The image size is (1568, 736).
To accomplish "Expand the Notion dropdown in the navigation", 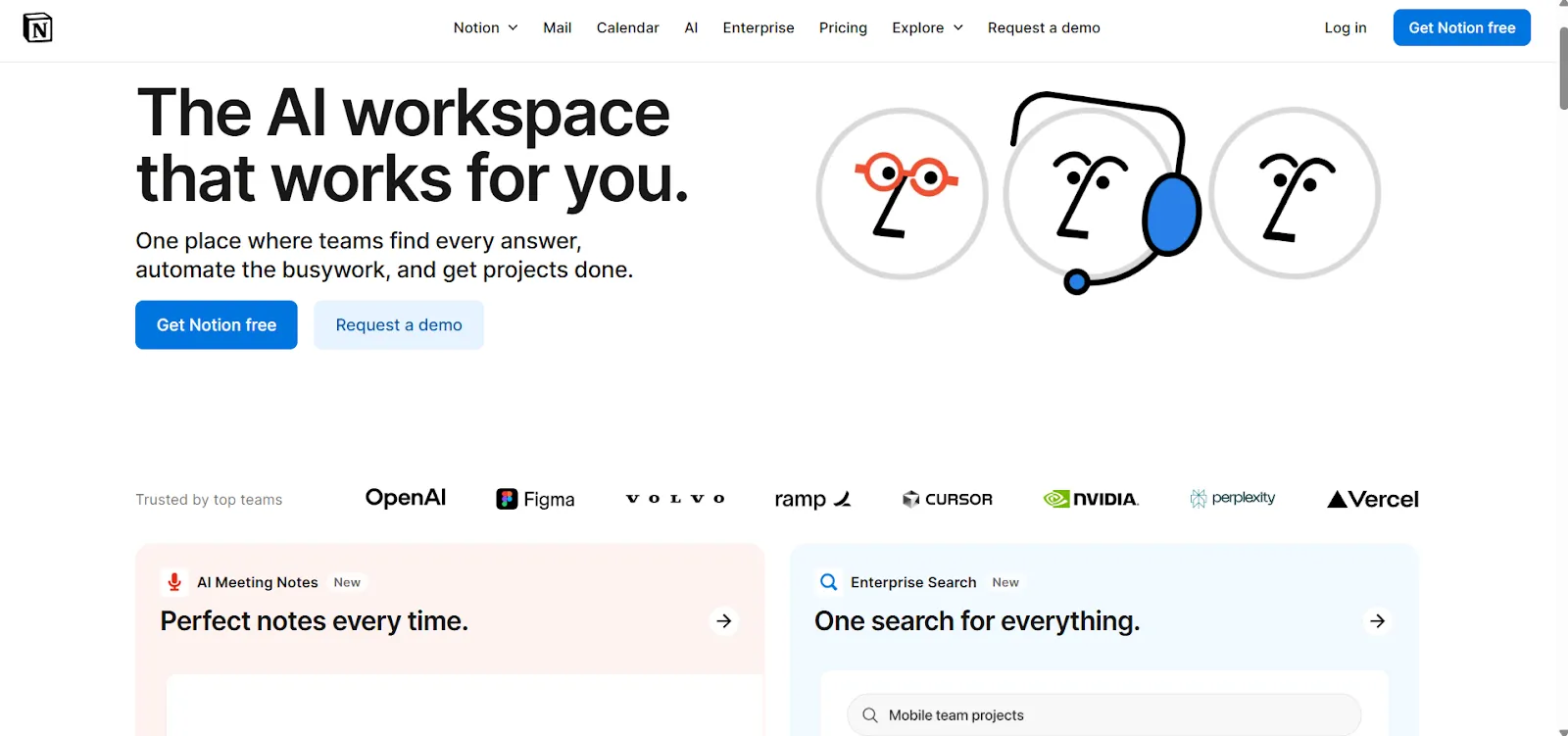I will coord(485,27).
